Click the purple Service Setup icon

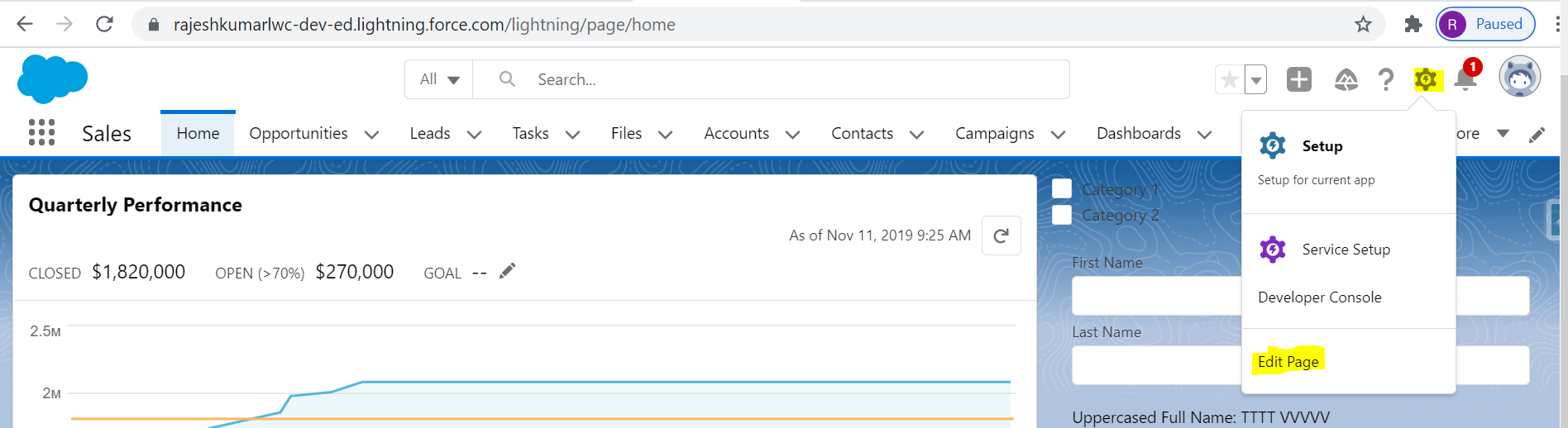tap(1273, 249)
